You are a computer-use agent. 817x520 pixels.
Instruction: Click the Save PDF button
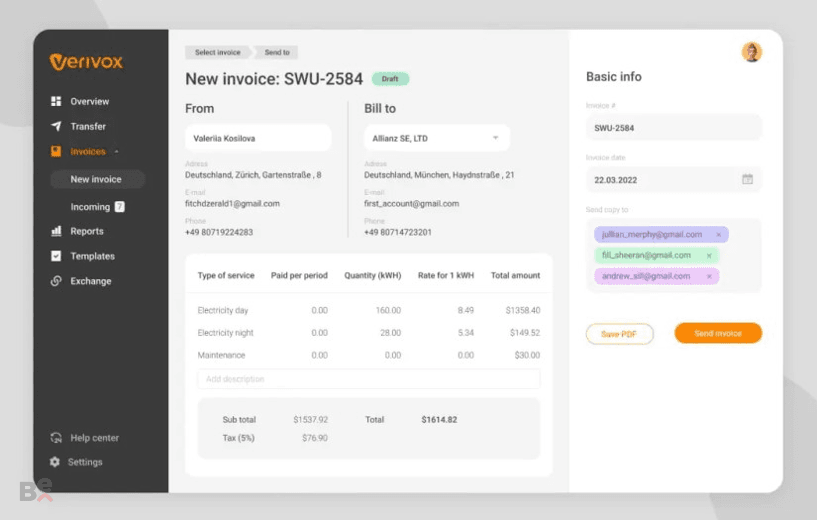[x=620, y=334]
